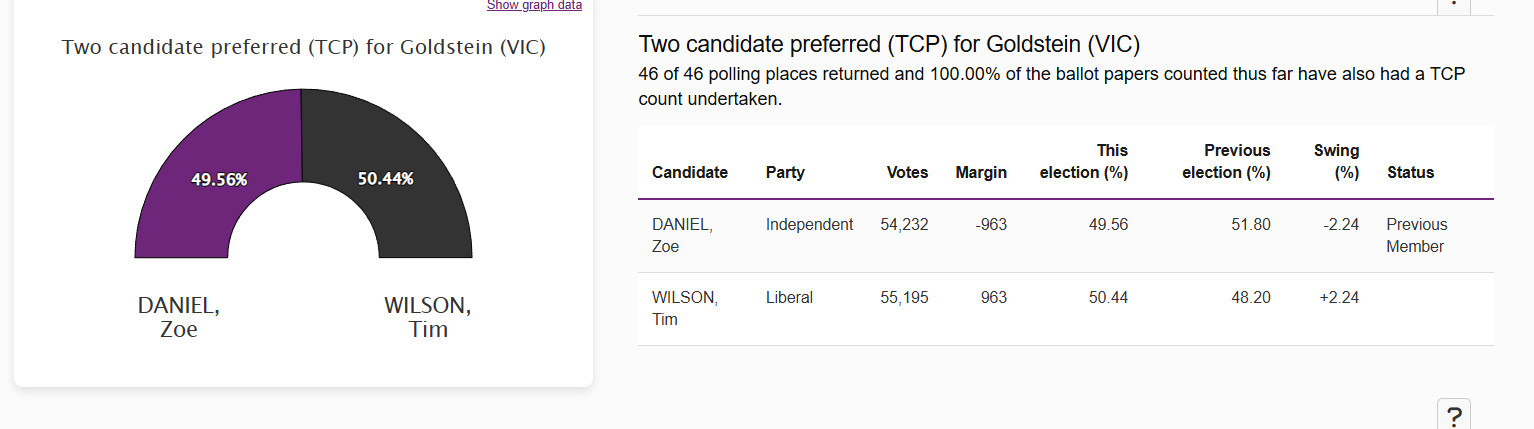Viewport: 1534px width, 429px height.
Task: Click the Previous Member status cell
Action: coord(1417,235)
